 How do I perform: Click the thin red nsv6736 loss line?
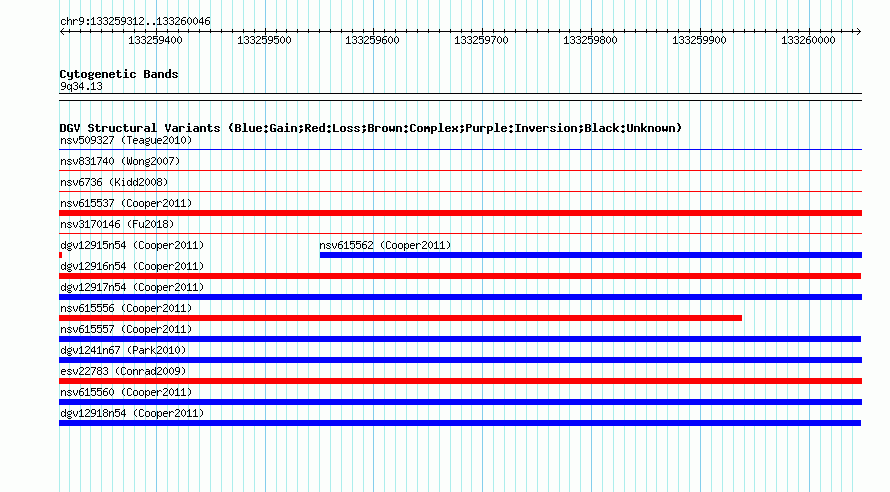tap(460, 191)
